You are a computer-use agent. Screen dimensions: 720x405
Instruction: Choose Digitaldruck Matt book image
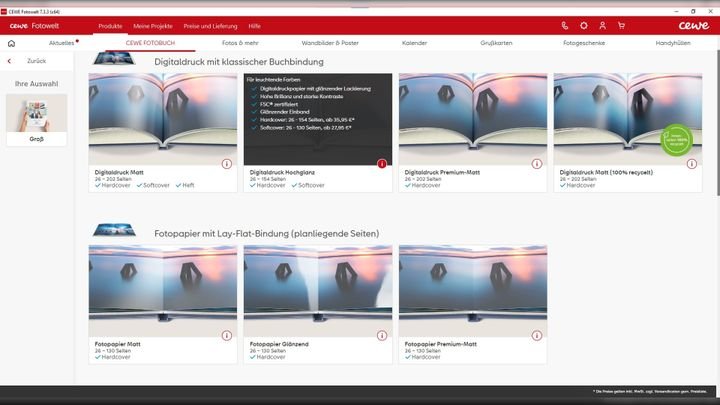click(163, 119)
